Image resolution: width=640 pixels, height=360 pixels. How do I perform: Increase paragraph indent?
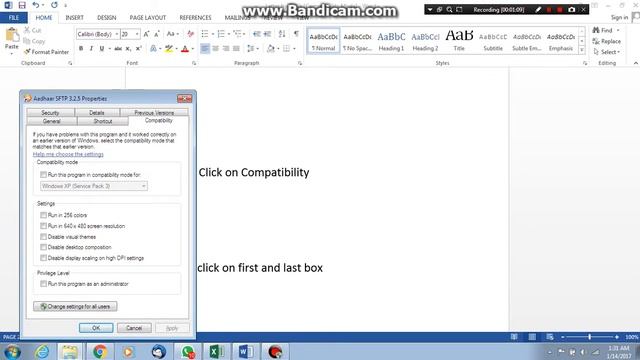click(x=267, y=34)
